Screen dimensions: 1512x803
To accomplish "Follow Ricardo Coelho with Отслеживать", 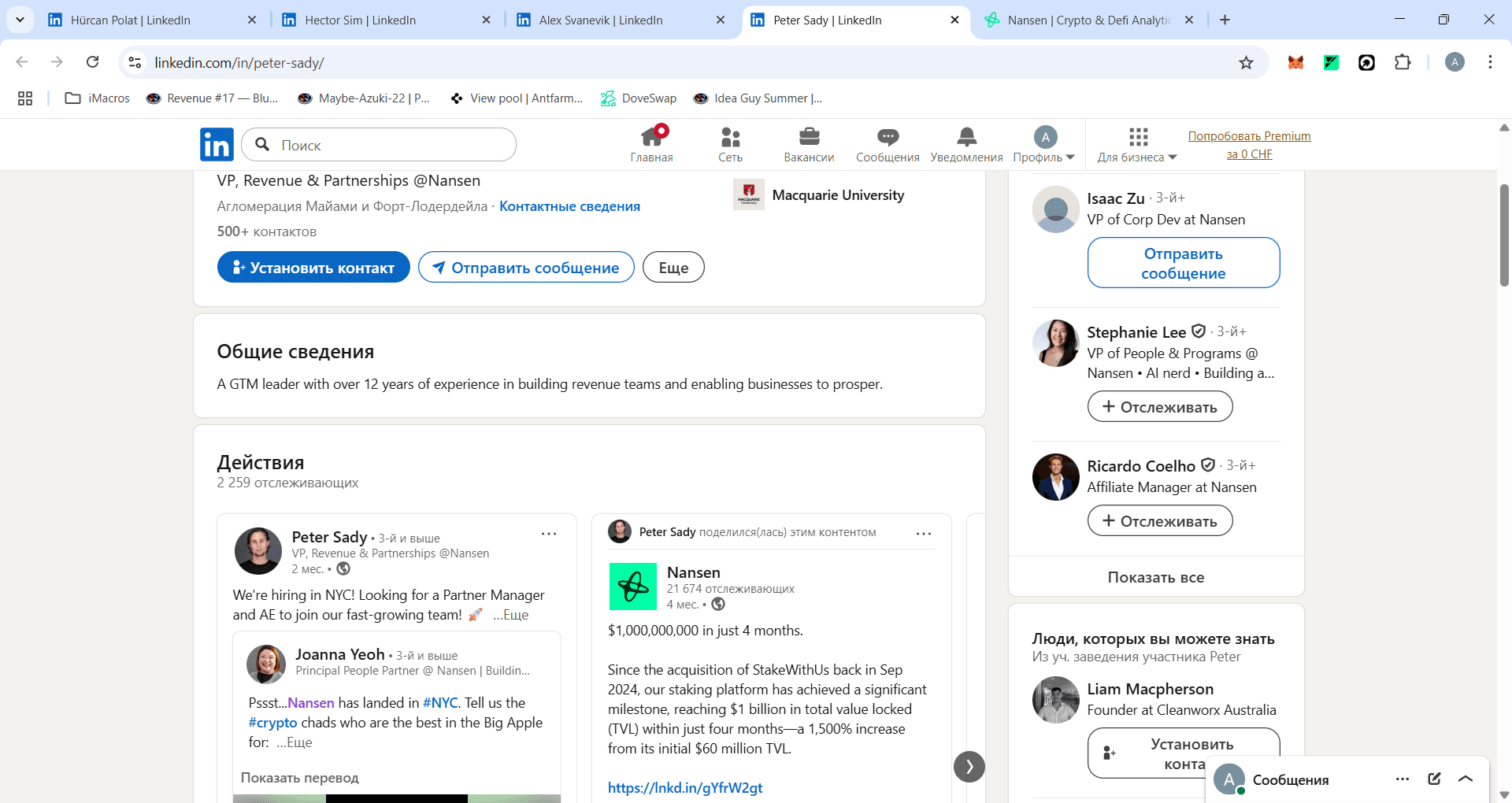I will coord(1160,521).
